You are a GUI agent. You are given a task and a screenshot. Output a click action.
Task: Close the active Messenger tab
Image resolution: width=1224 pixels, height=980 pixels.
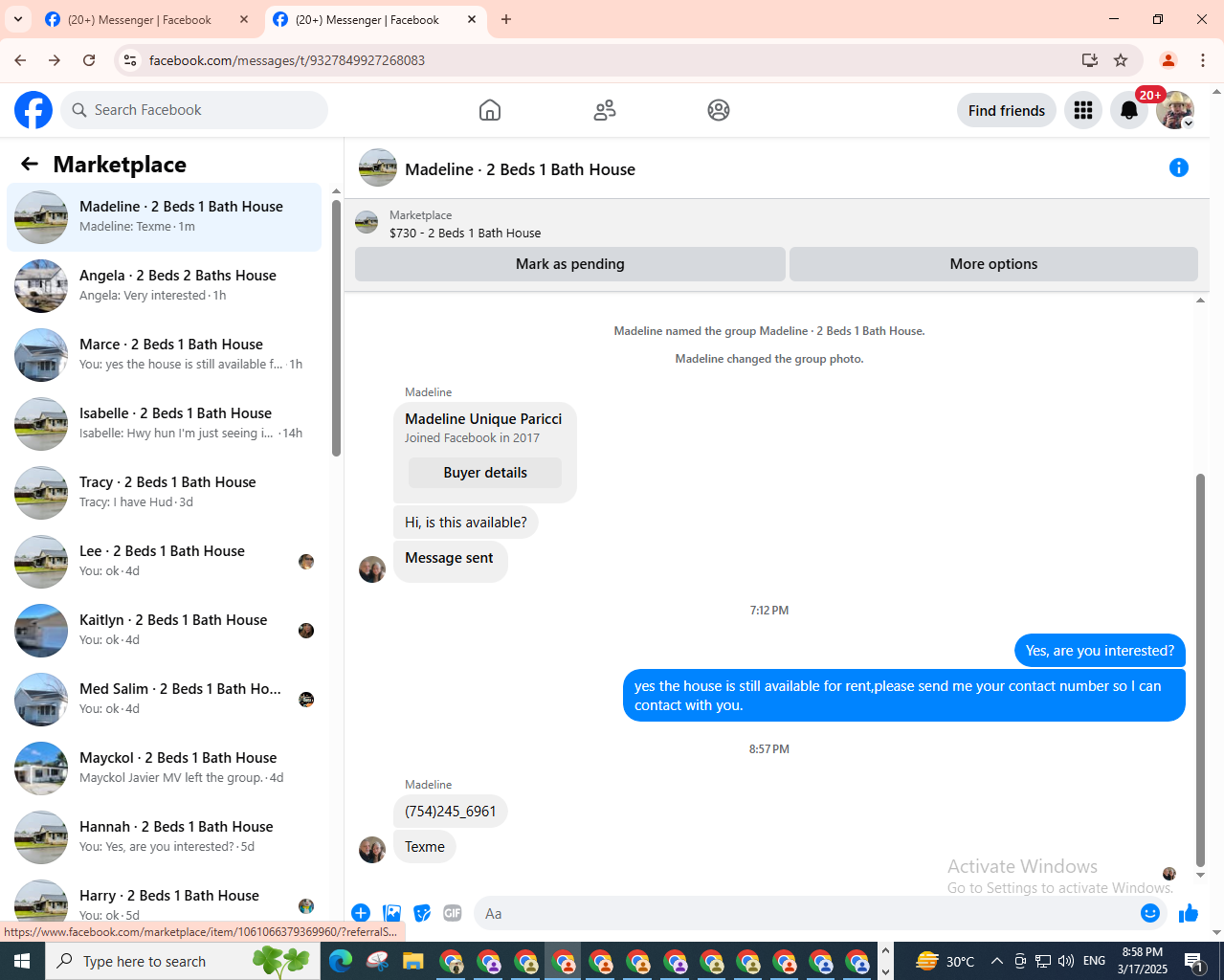[472, 19]
